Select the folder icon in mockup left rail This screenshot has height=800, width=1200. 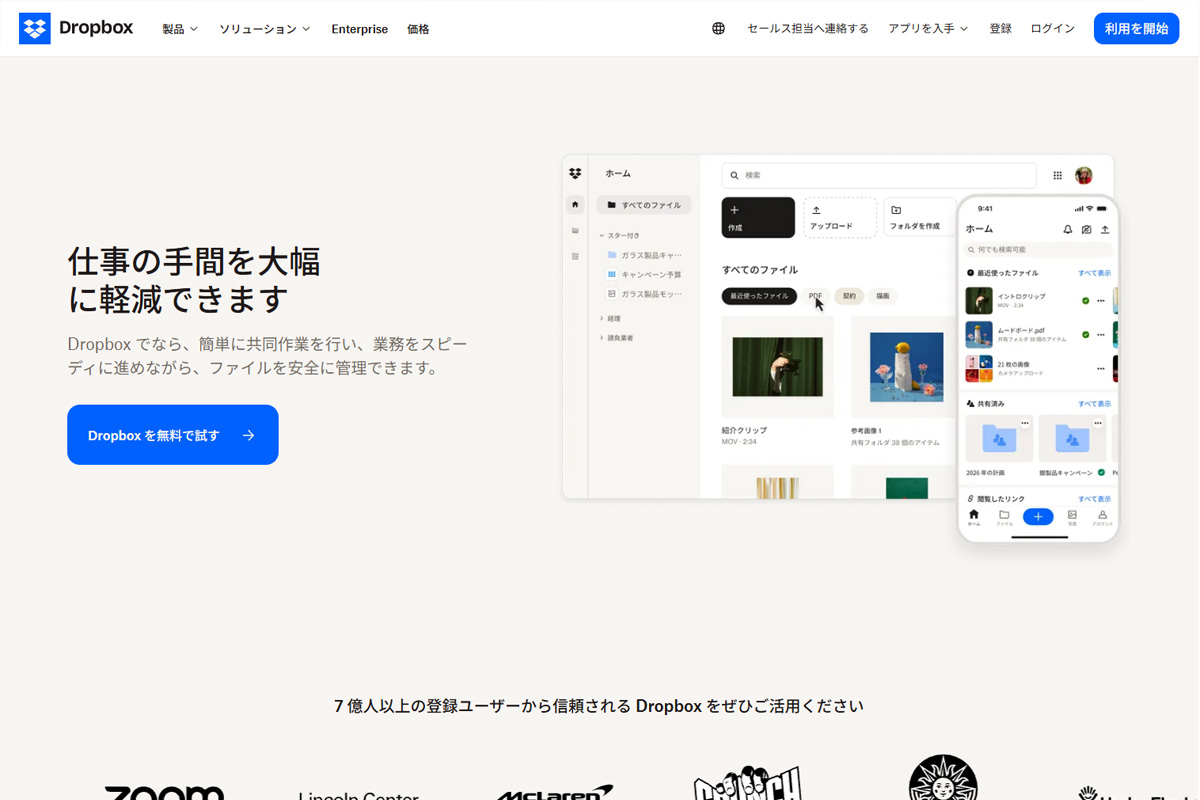[575, 231]
